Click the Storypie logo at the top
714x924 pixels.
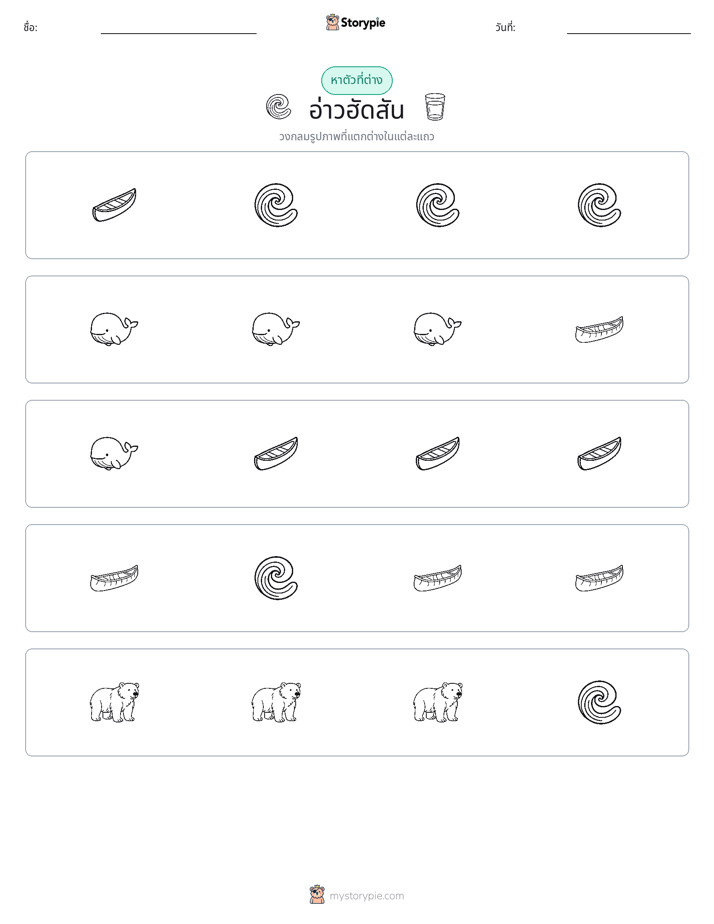(356, 23)
